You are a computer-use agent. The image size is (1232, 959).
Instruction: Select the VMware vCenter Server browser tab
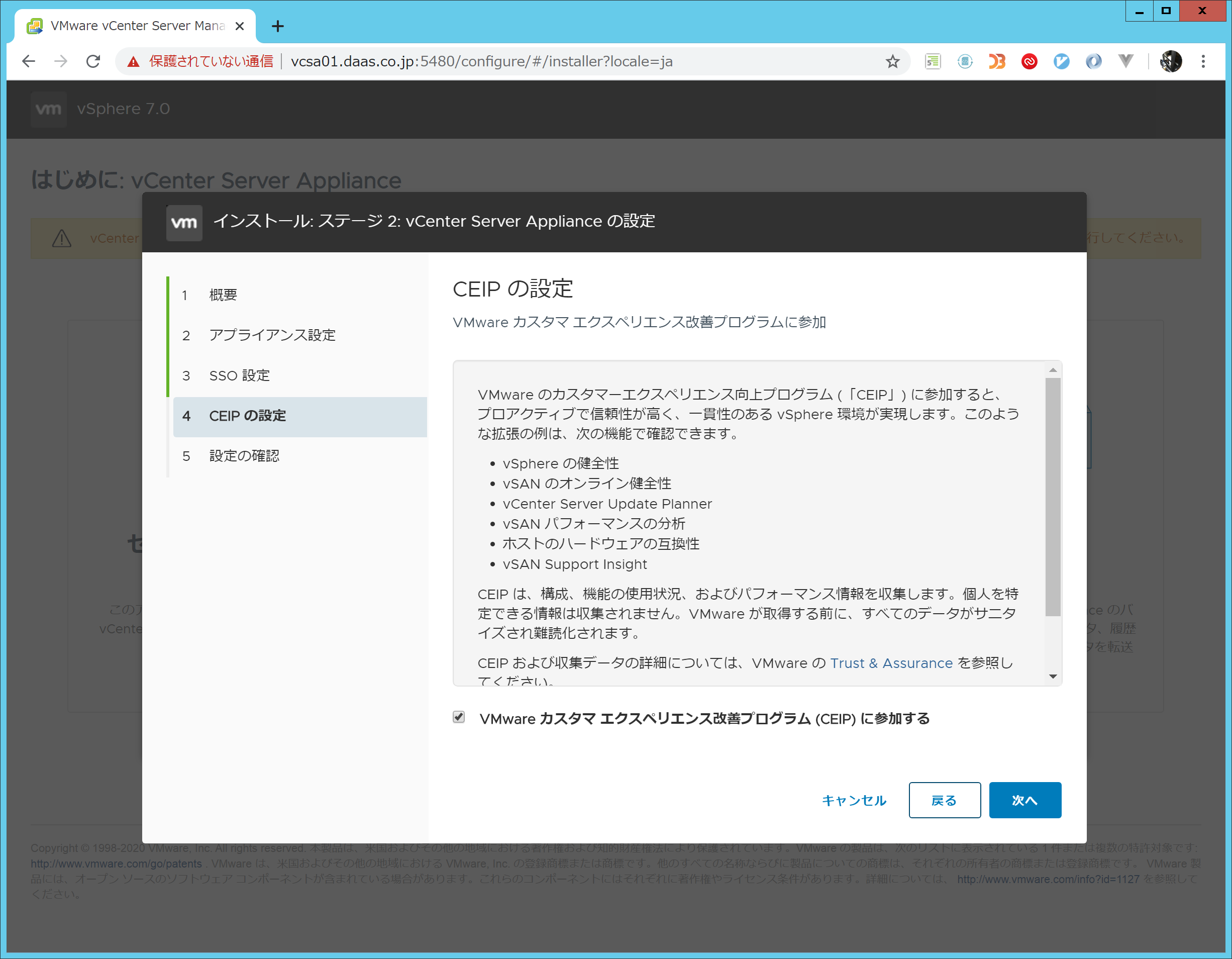click(135, 26)
